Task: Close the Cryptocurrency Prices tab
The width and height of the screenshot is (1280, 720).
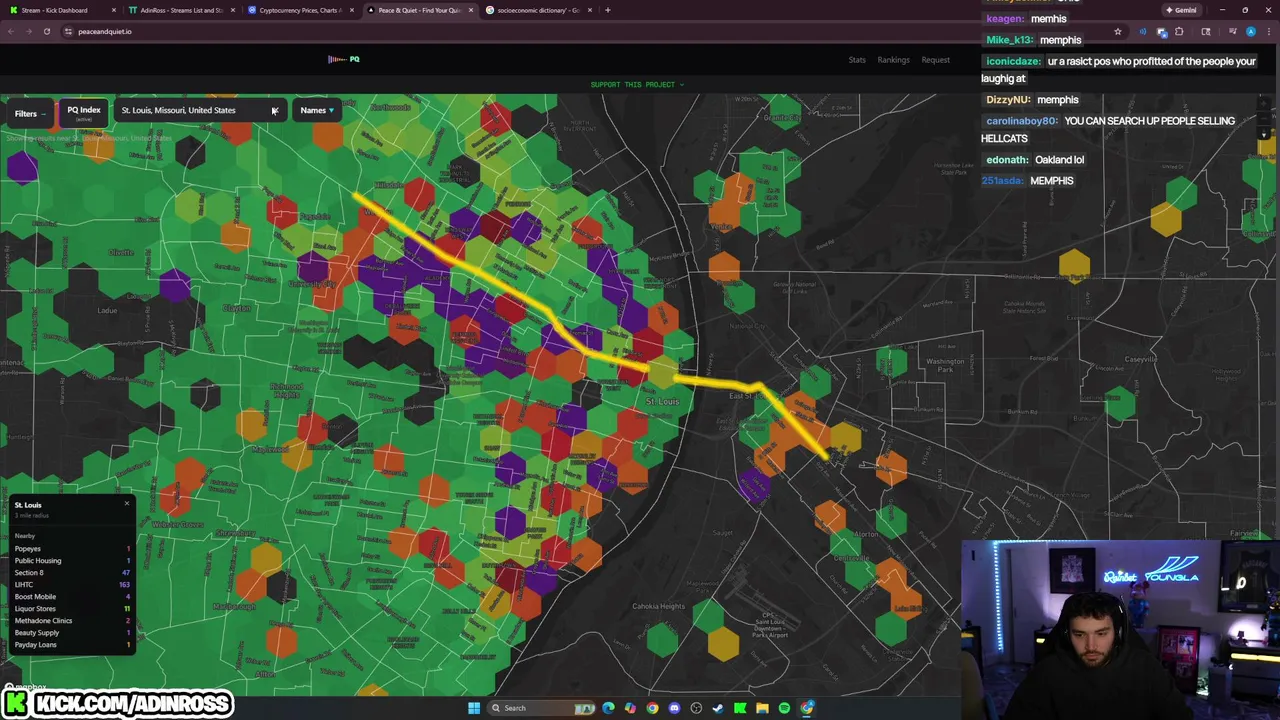Action: [351, 10]
